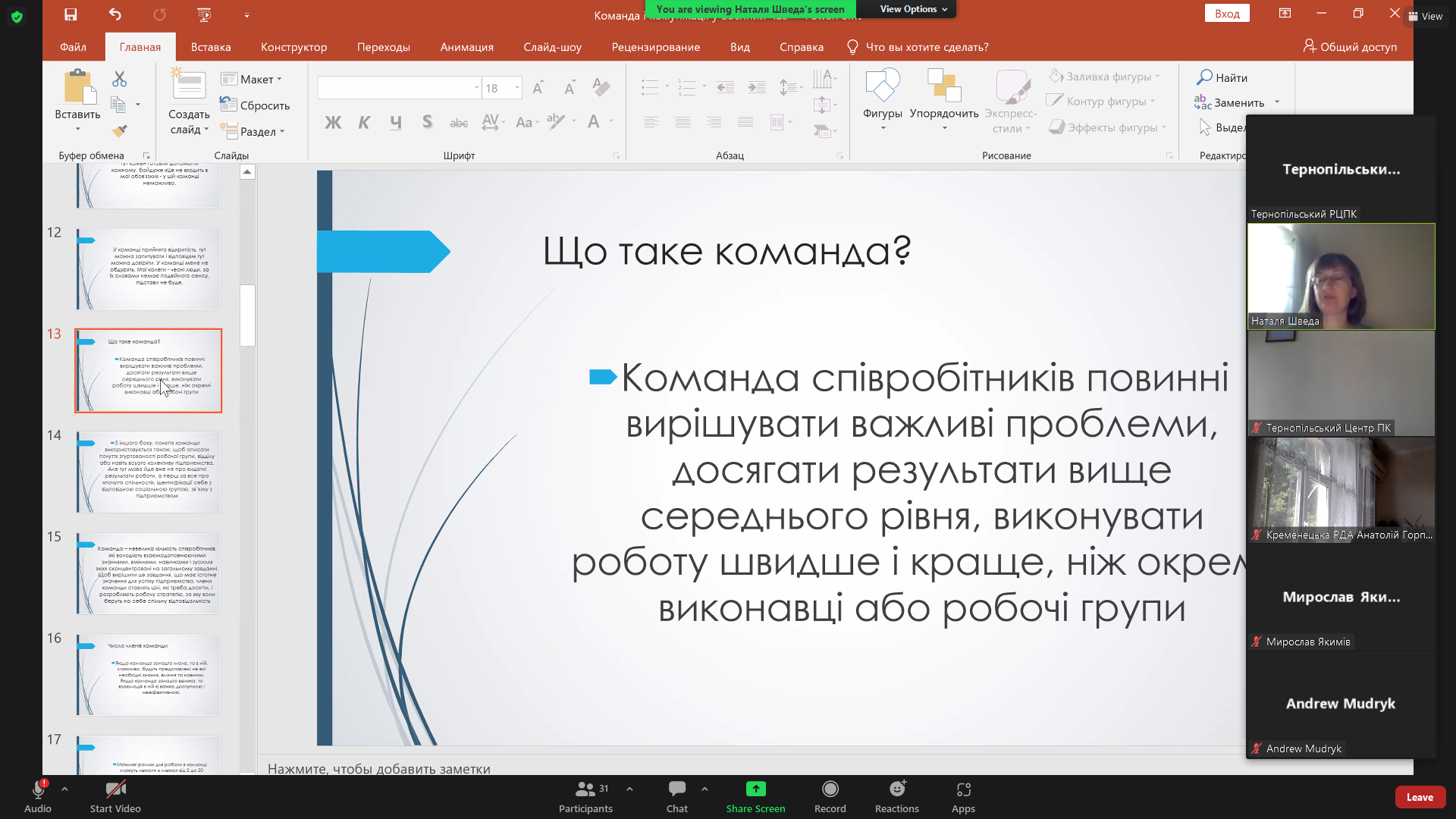Open Shapes (Фигуры) gallery
Screen dimensions: 1456x819
point(883,99)
